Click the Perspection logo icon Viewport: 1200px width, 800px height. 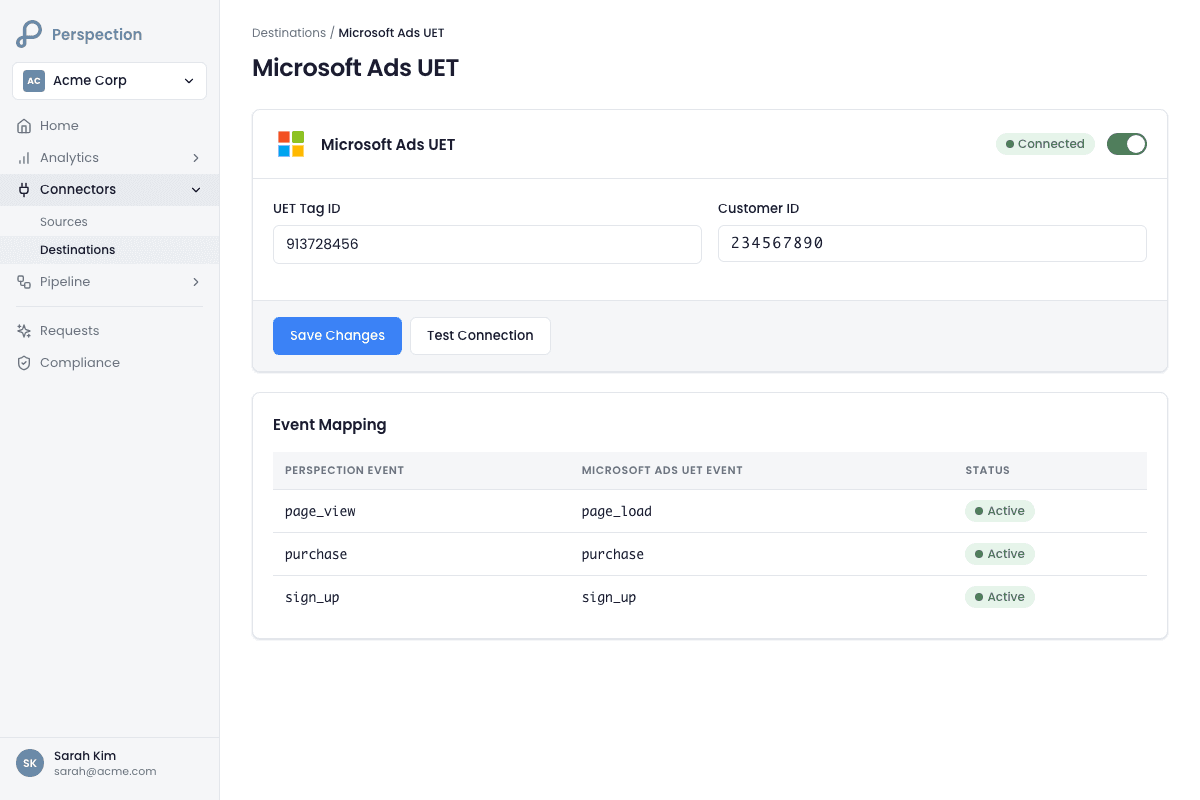29,34
